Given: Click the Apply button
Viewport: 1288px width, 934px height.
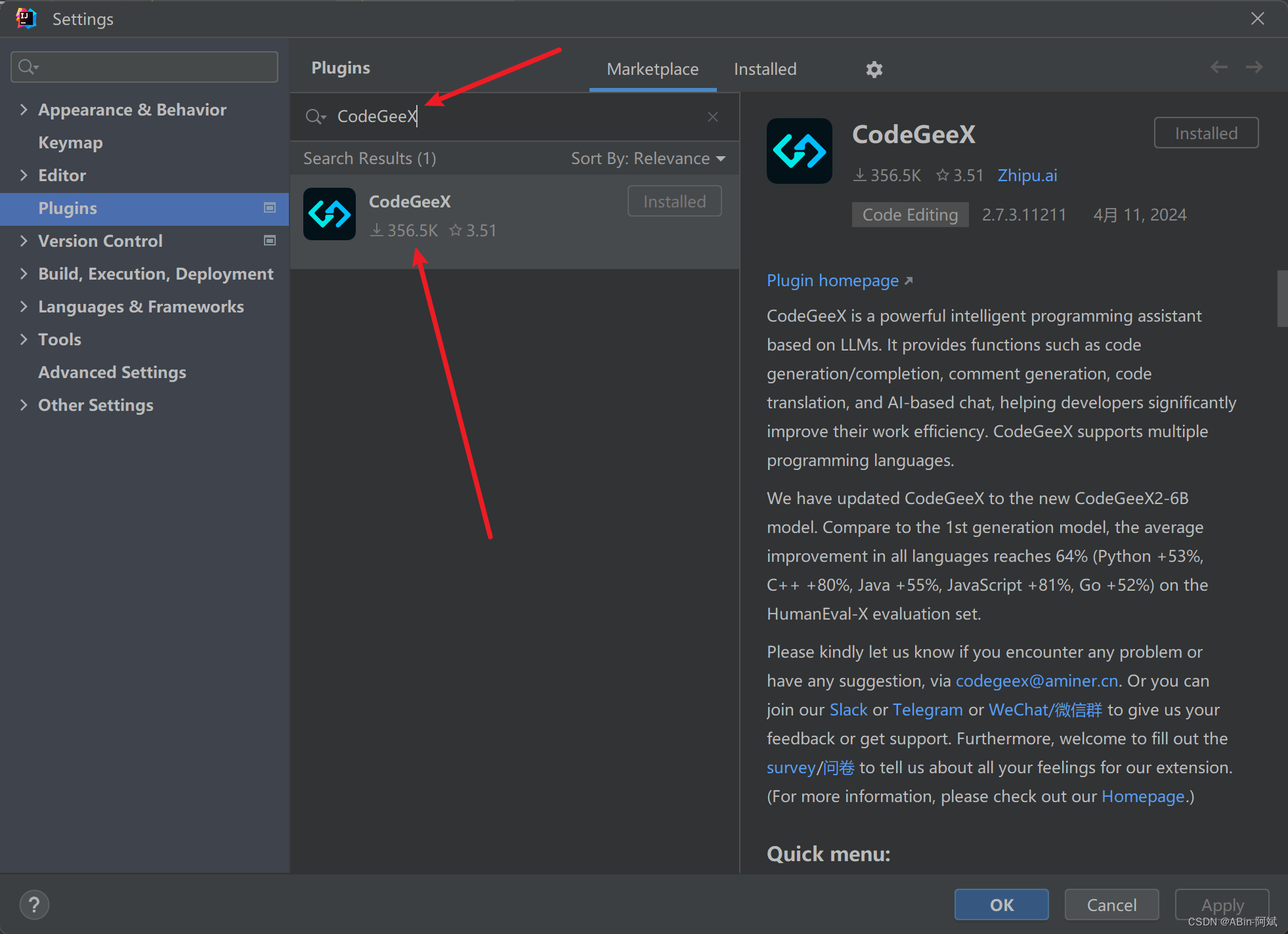Looking at the screenshot, I should [x=1222, y=905].
